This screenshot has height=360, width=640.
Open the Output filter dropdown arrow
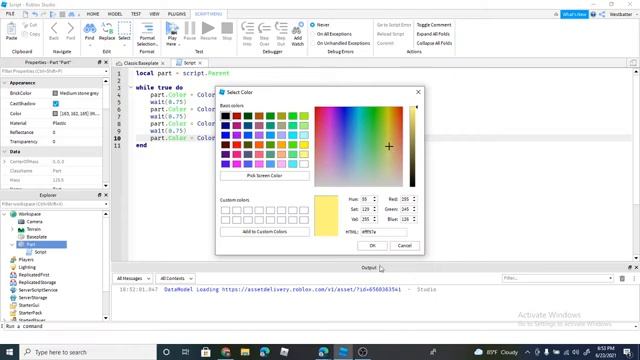(x=611, y=278)
